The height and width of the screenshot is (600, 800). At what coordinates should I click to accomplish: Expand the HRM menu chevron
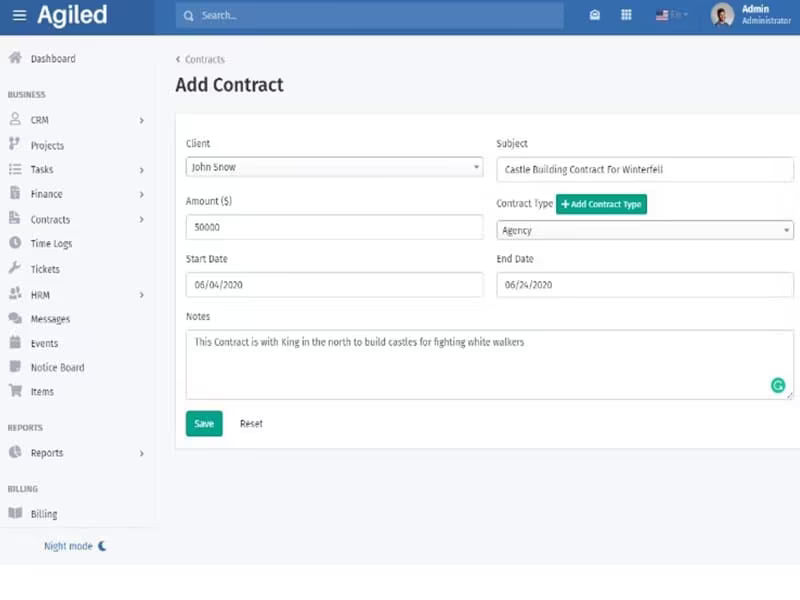pos(141,295)
